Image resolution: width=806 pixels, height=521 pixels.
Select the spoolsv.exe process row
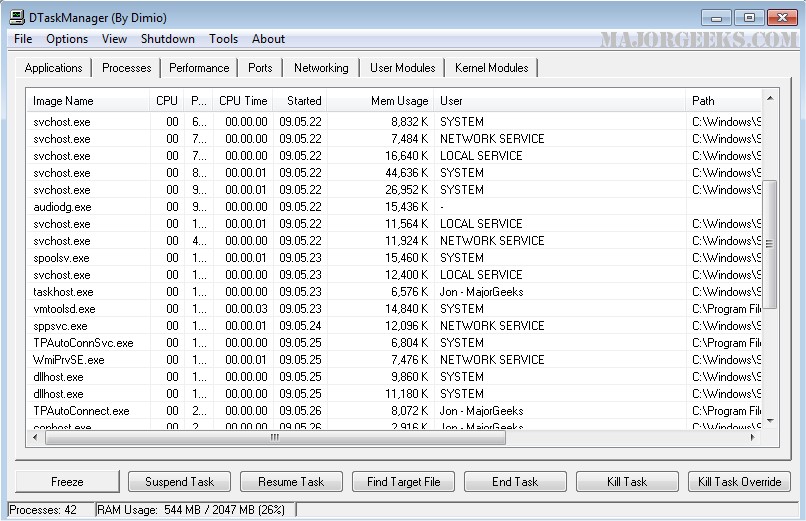(394, 258)
